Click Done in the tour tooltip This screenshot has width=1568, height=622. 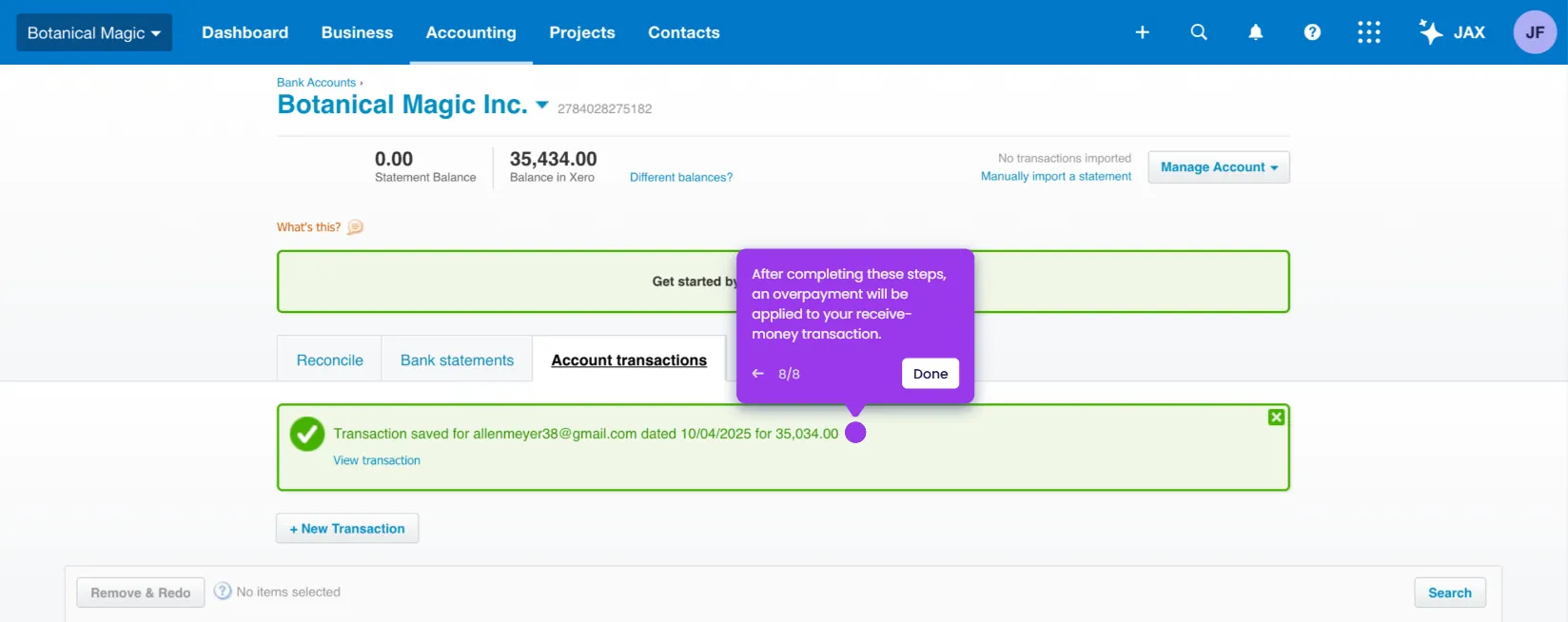point(931,374)
